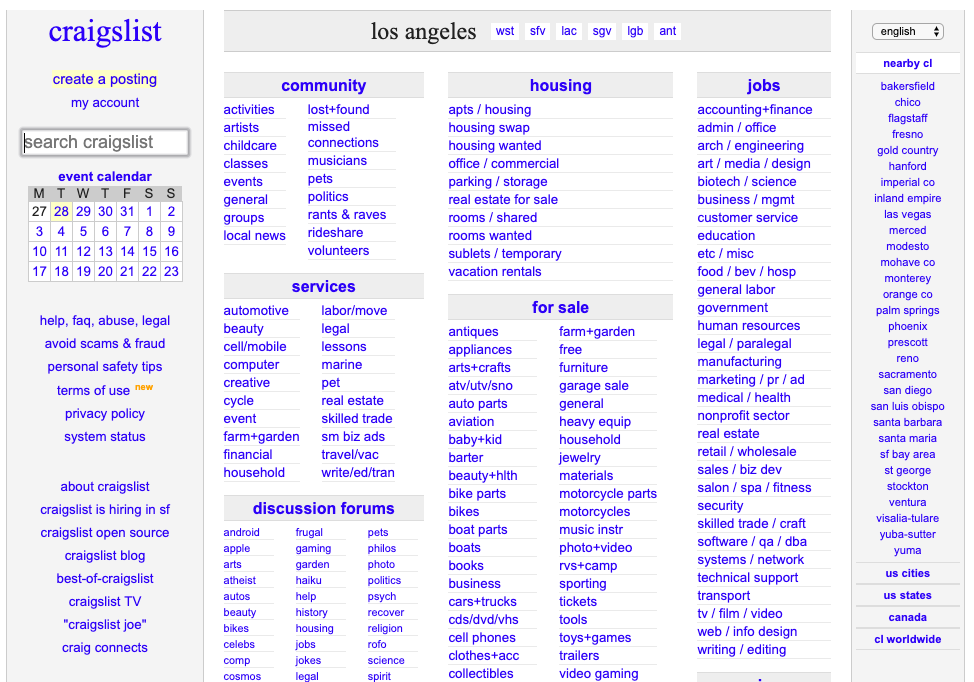Select the ant area tab
This screenshot has width=974, height=682.
668,31
